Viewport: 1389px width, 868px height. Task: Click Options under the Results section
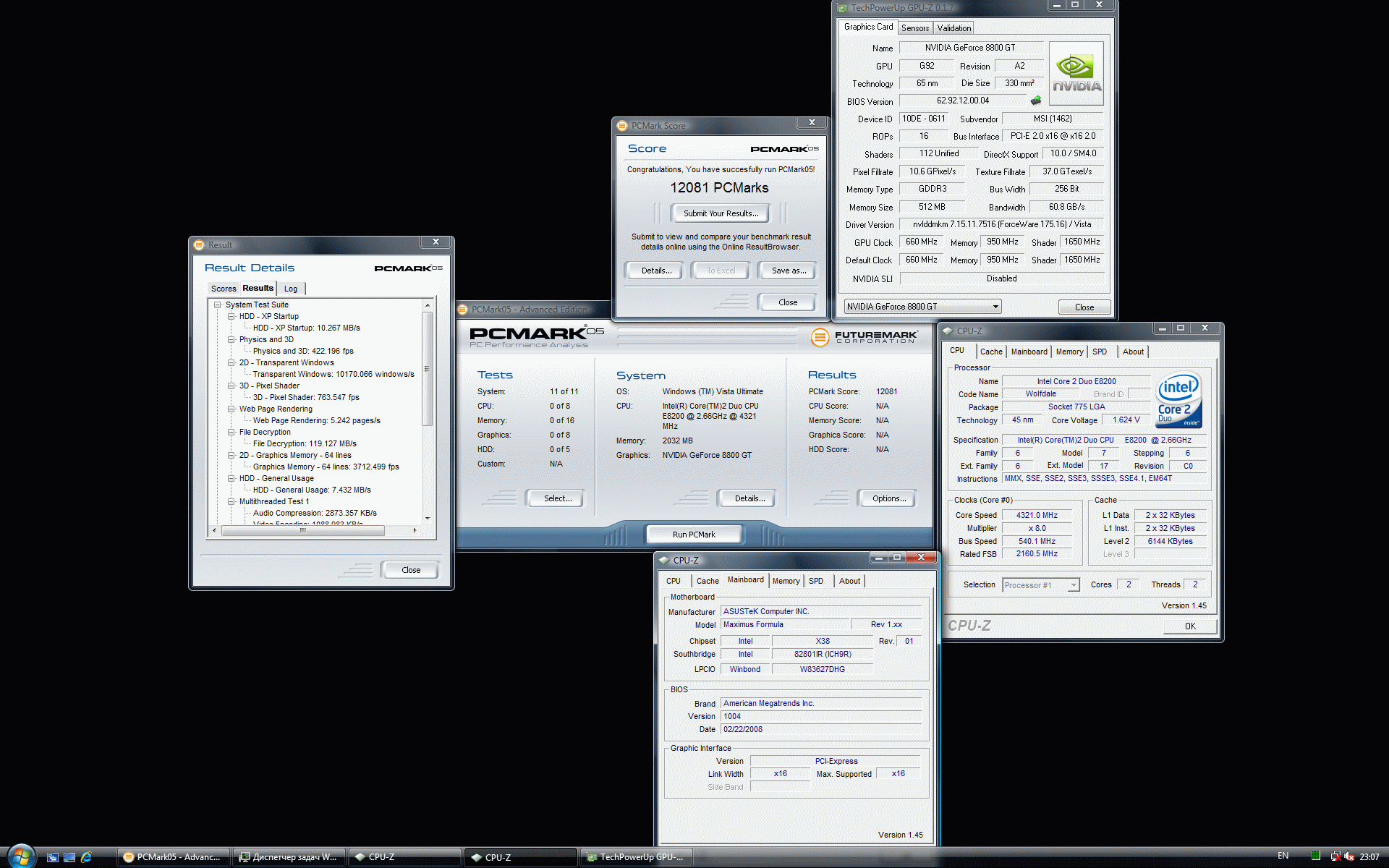[x=888, y=498]
